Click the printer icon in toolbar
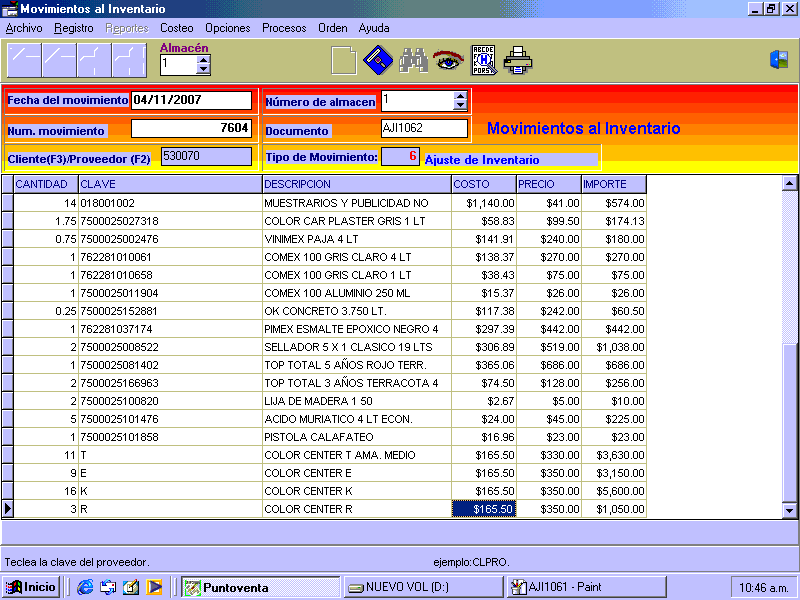 [x=518, y=61]
